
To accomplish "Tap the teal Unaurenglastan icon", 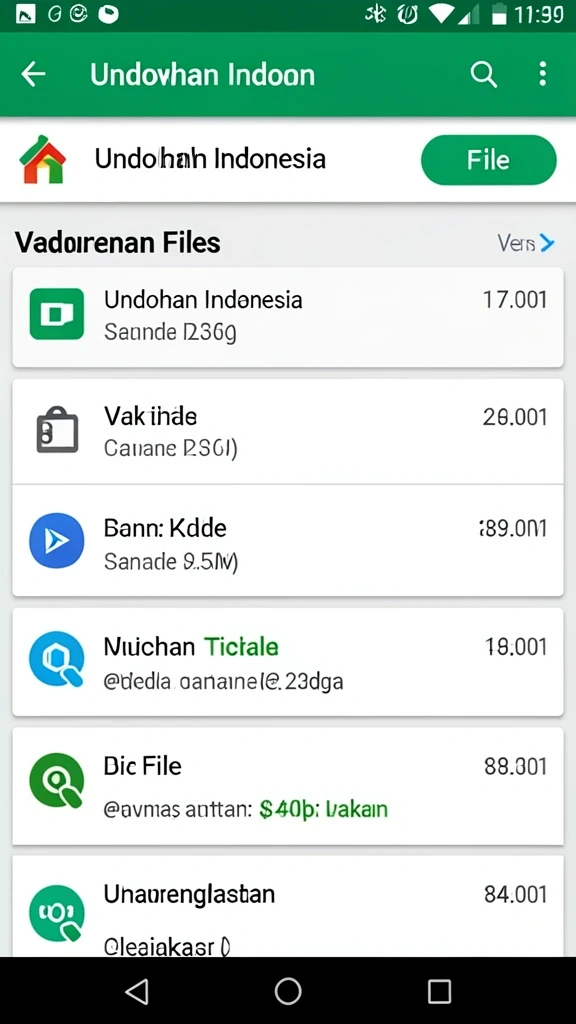I will [57, 913].
